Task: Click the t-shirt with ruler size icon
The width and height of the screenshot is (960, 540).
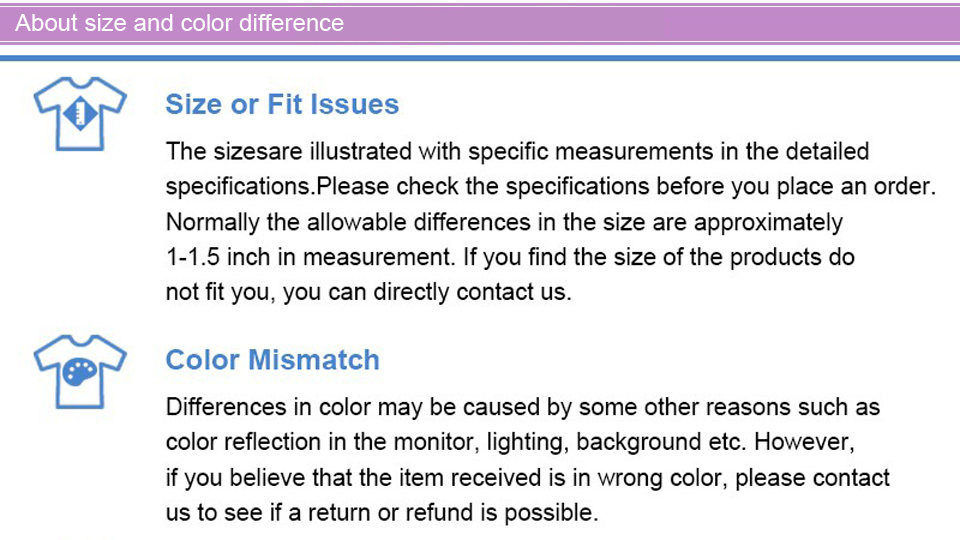Action: pos(80,113)
